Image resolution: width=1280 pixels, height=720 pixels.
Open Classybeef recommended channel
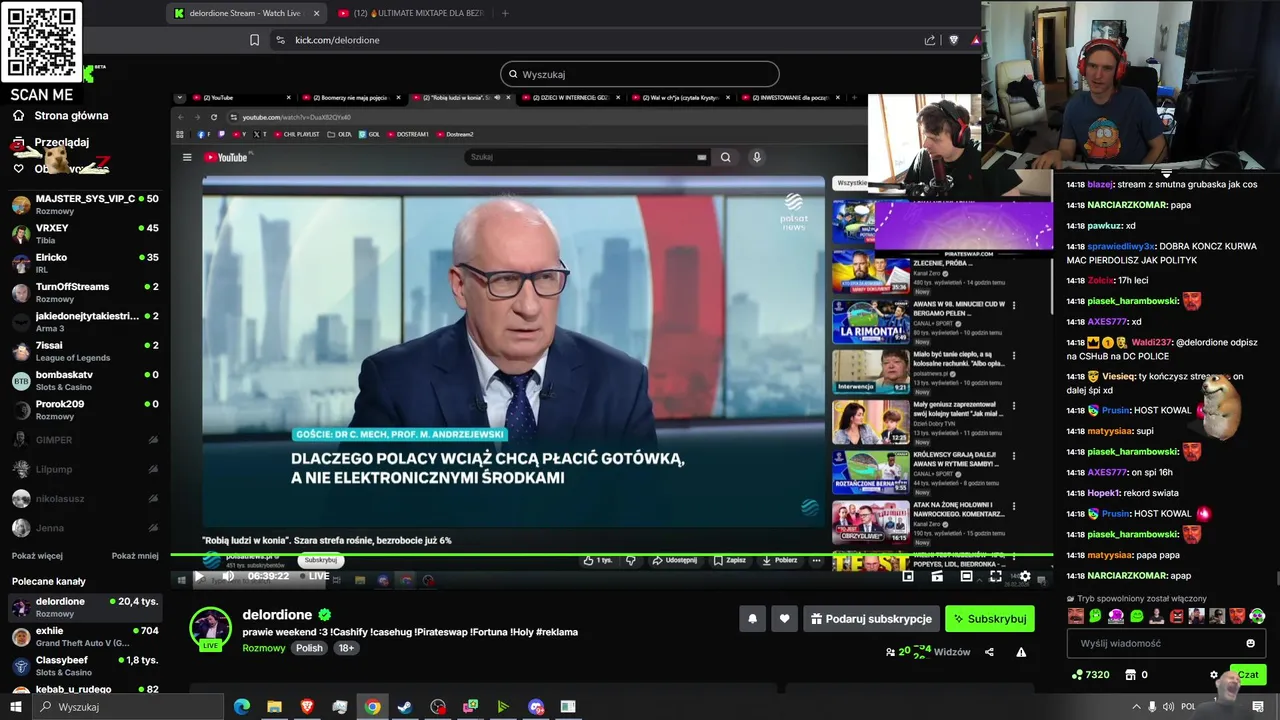tap(85, 666)
